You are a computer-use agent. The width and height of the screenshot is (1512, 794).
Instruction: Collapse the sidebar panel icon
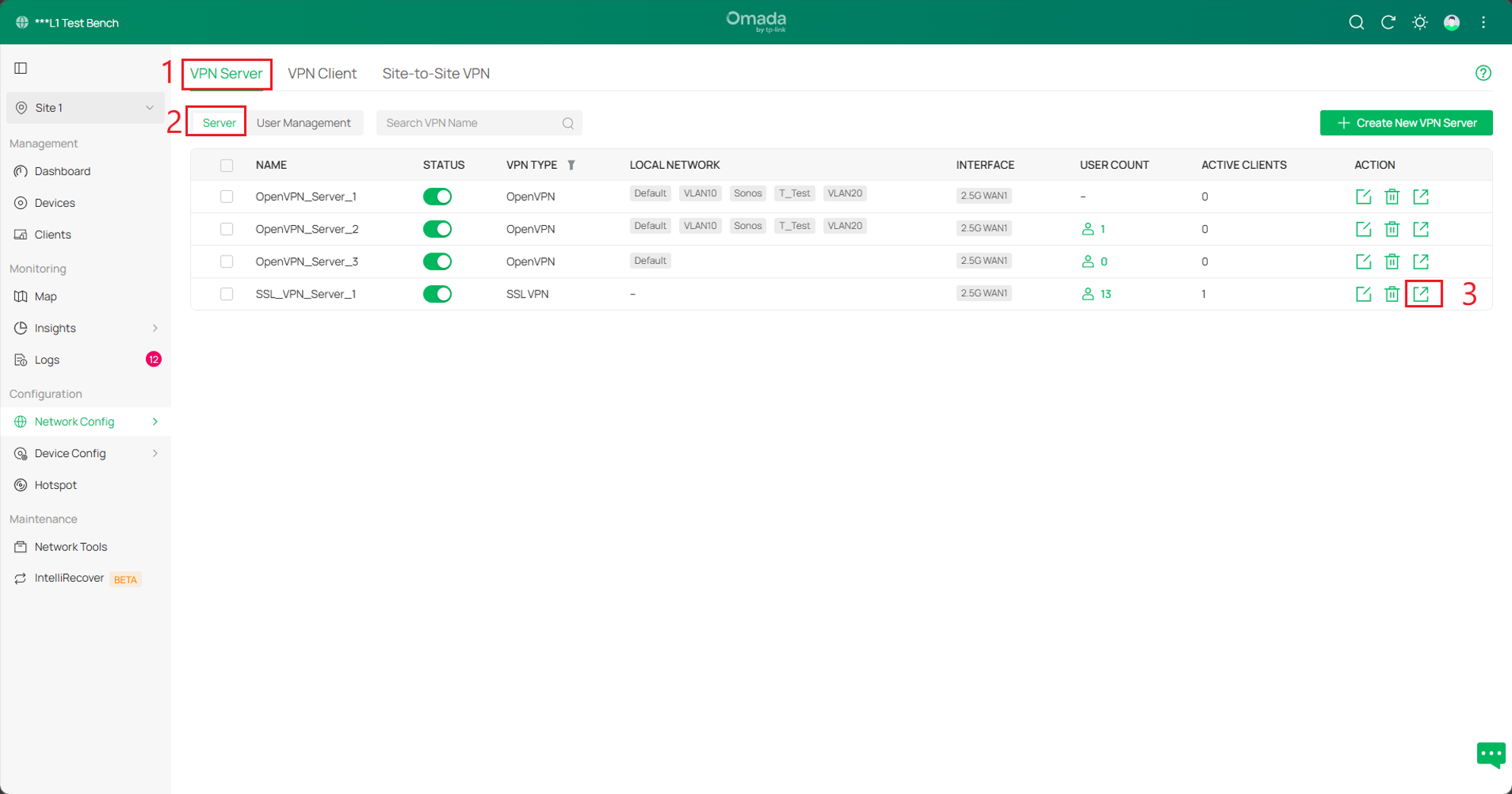(x=21, y=68)
